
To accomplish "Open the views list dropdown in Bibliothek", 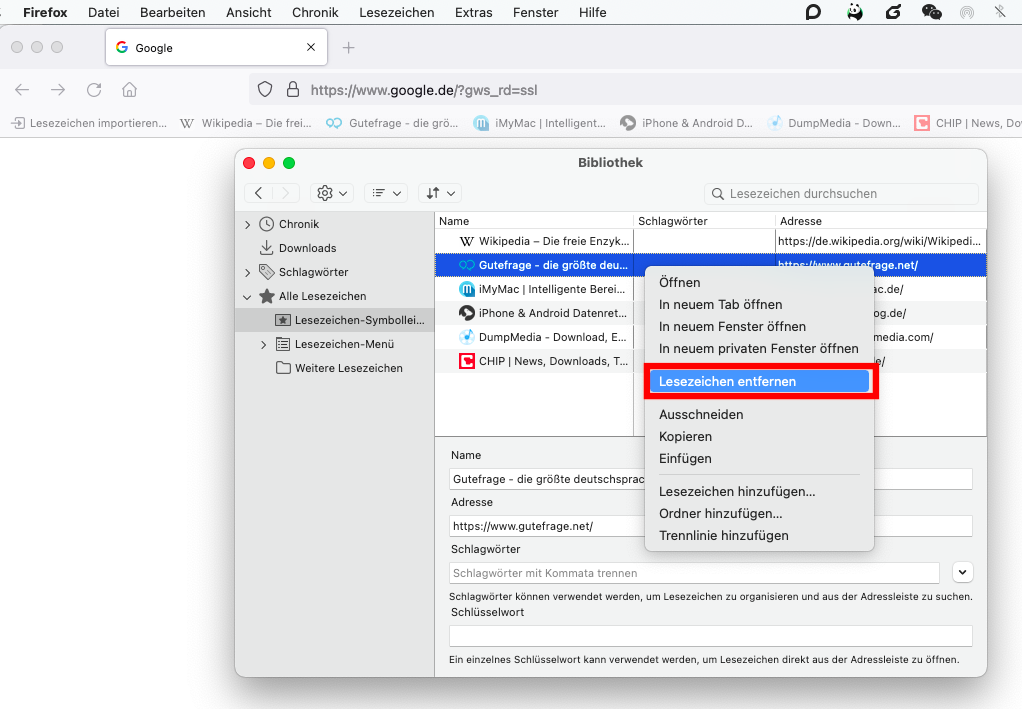I will 387,193.
